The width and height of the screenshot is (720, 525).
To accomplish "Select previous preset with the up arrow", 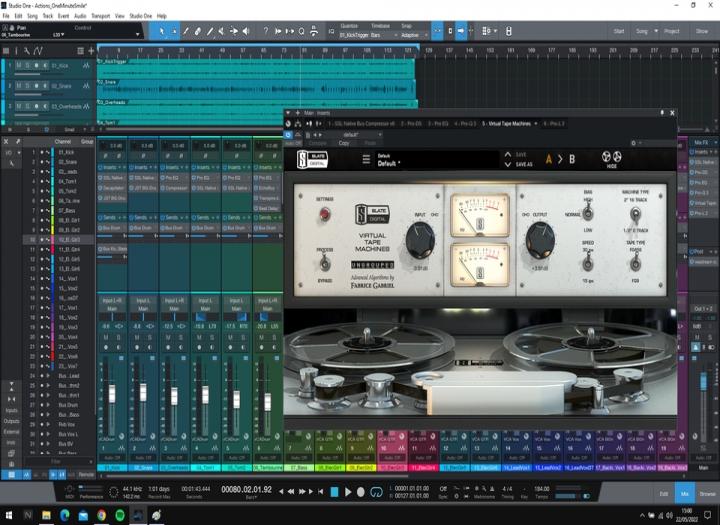I will point(507,154).
